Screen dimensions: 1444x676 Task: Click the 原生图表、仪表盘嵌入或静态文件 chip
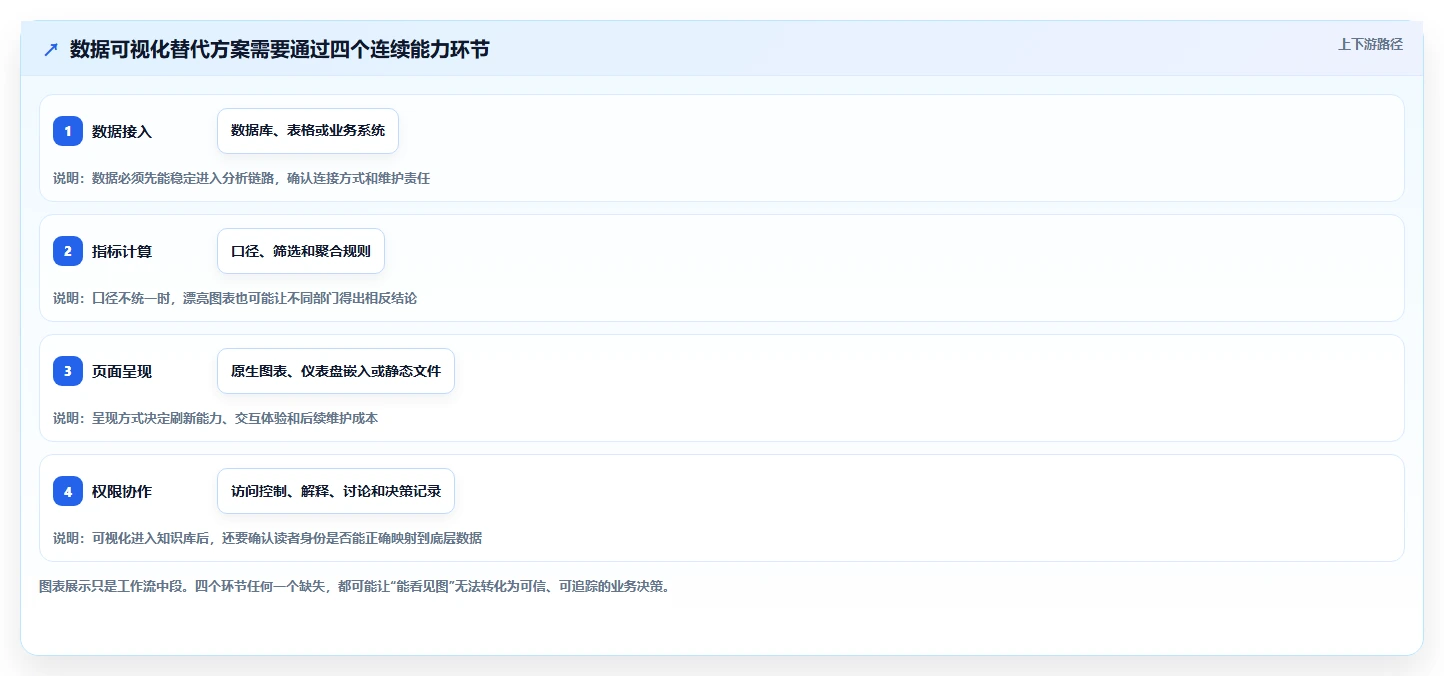(x=336, y=371)
